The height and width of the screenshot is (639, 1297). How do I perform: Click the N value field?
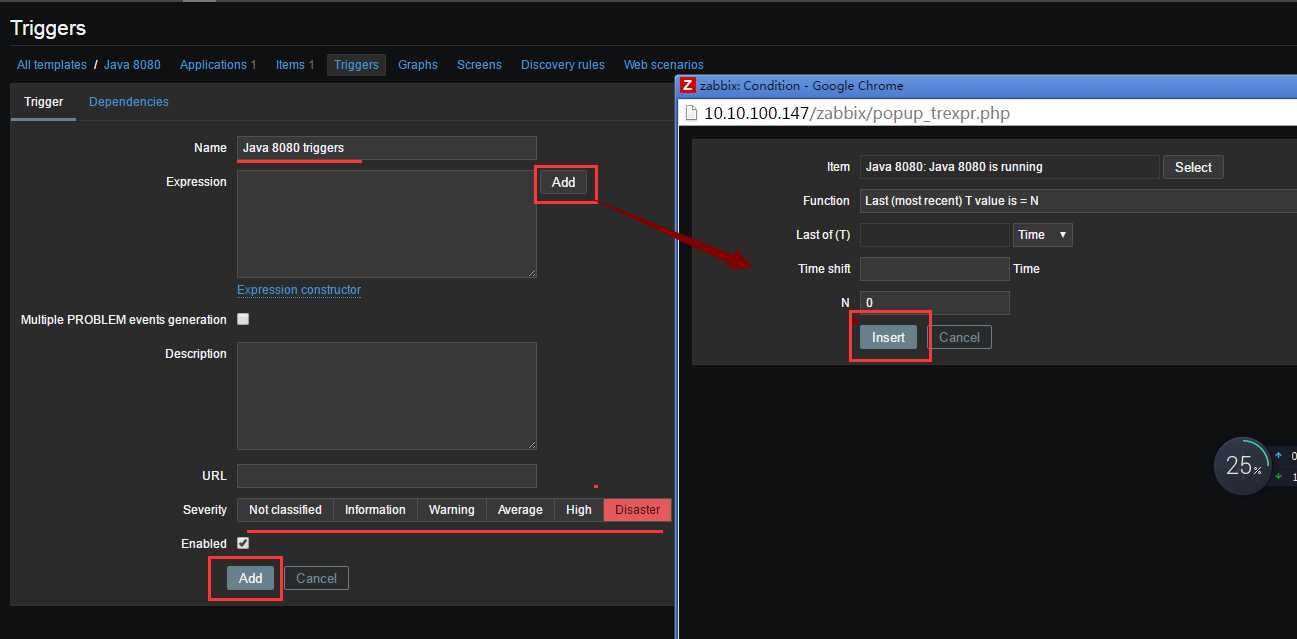(x=935, y=303)
